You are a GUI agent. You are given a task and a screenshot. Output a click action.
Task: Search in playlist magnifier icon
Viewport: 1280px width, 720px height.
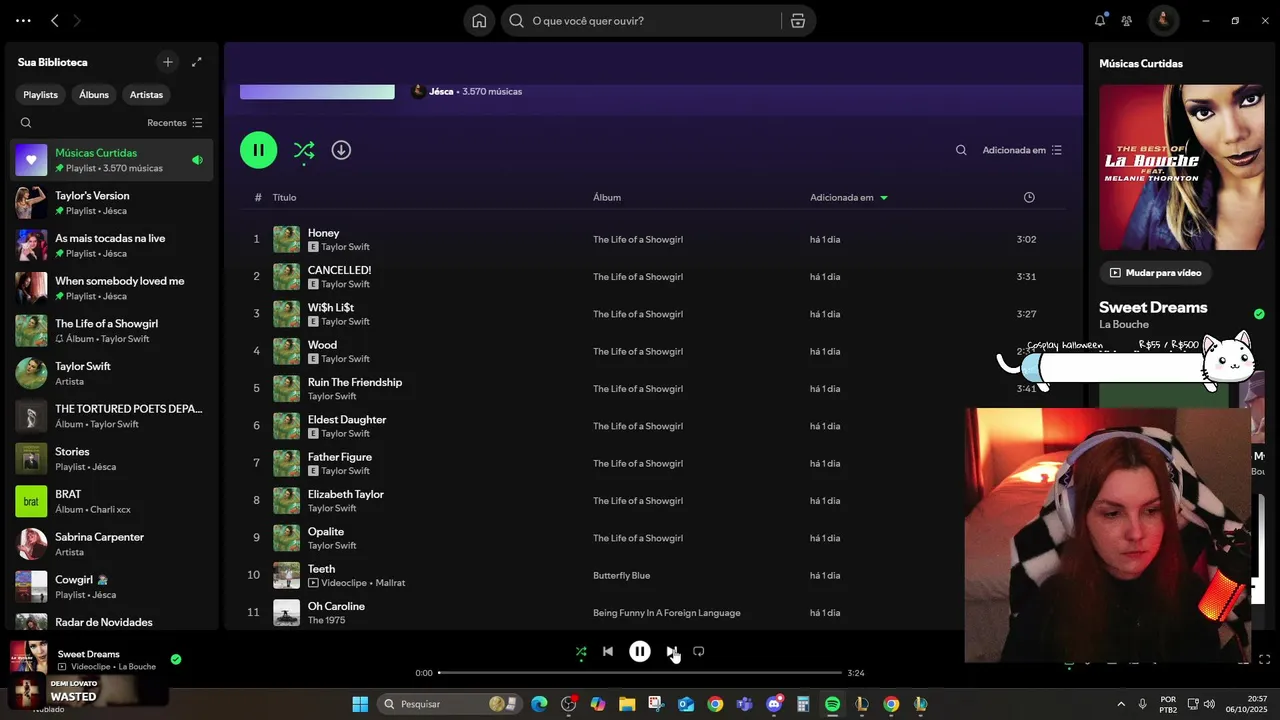coord(961,150)
